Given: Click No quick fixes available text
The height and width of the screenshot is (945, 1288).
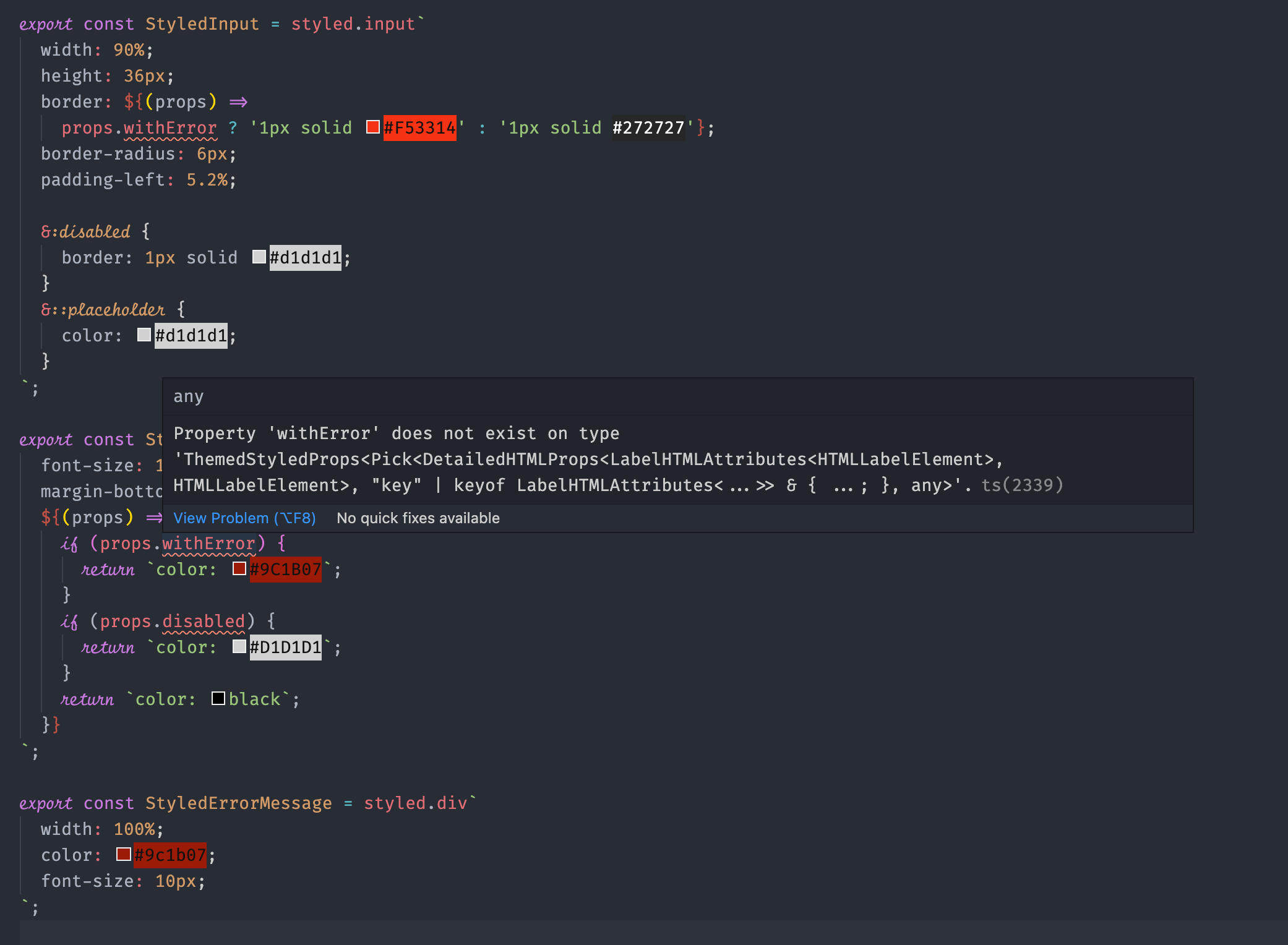Looking at the screenshot, I should [x=418, y=518].
